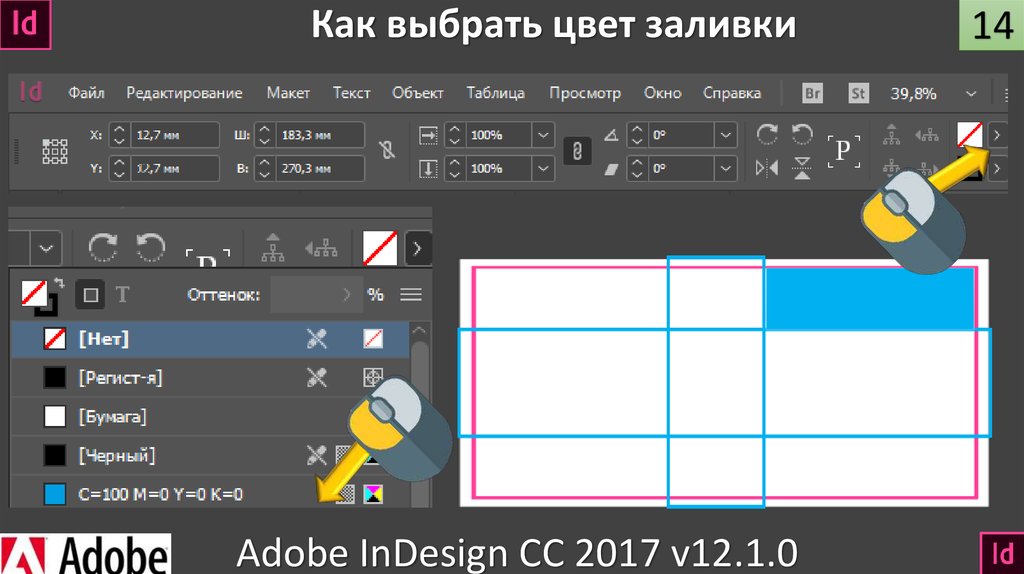The height and width of the screenshot is (574, 1024).
Task: Activate the fill/stroke proxy in Swatches panel
Action: point(39,297)
